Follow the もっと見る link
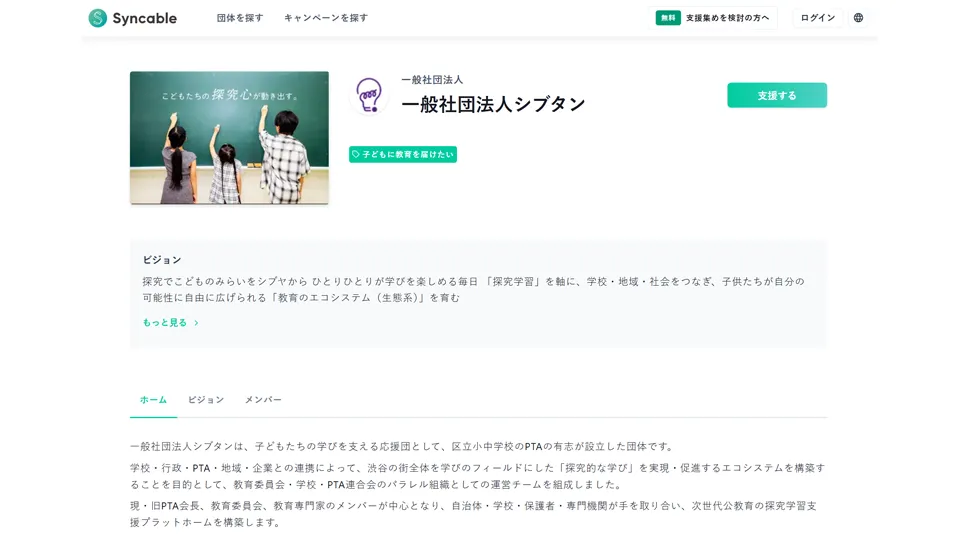Viewport: 960px width, 540px height. [x=164, y=323]
